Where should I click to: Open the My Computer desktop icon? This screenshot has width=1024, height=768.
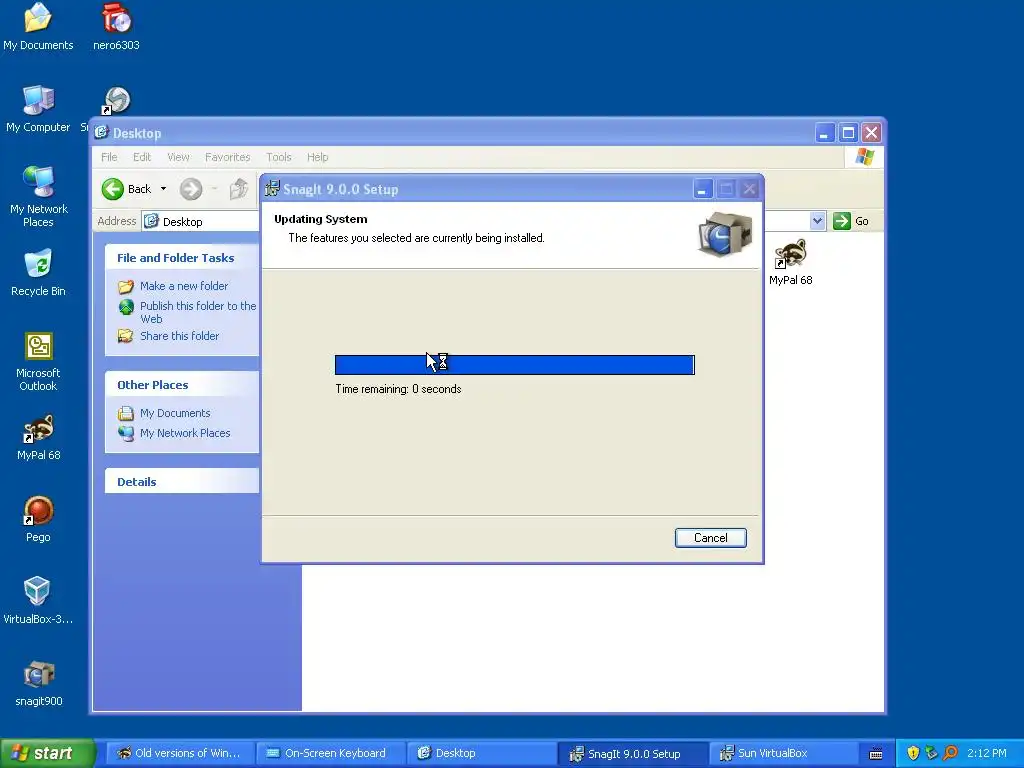coord(38,108)
